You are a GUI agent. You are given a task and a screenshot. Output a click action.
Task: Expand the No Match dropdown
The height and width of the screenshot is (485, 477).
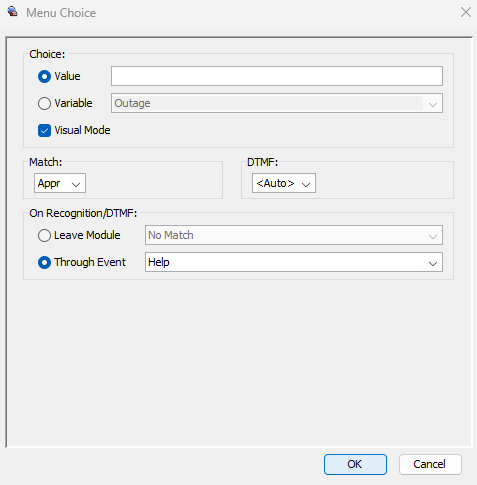[x=294, y=235]
